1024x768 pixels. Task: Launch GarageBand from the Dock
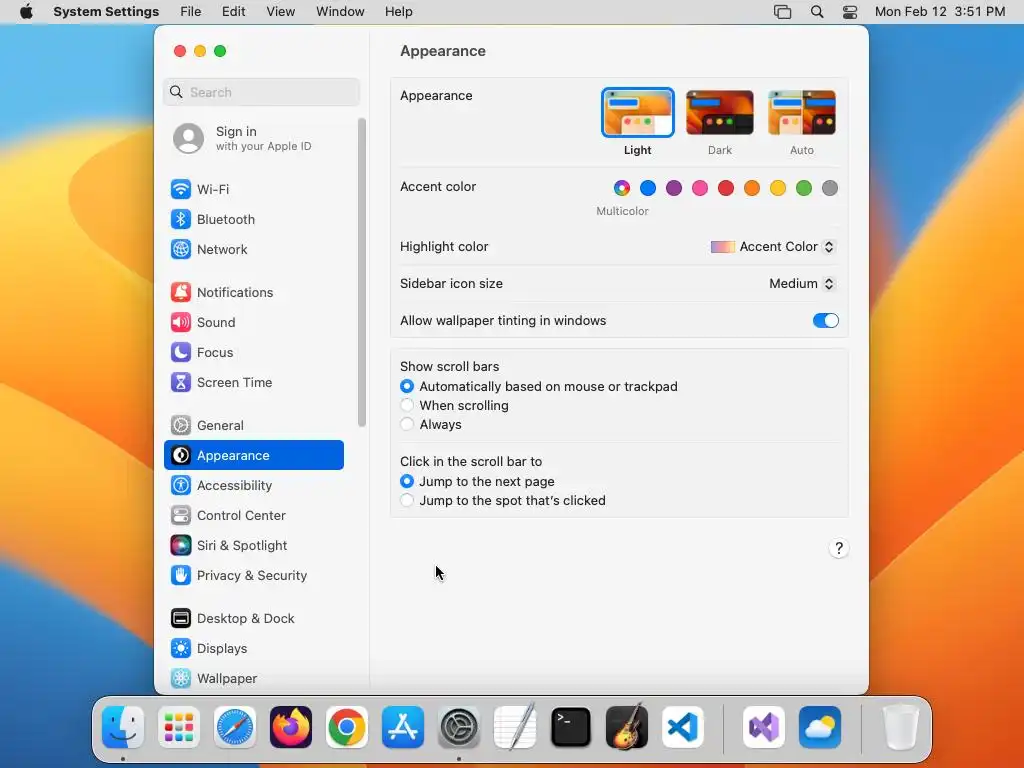(627, 727)
